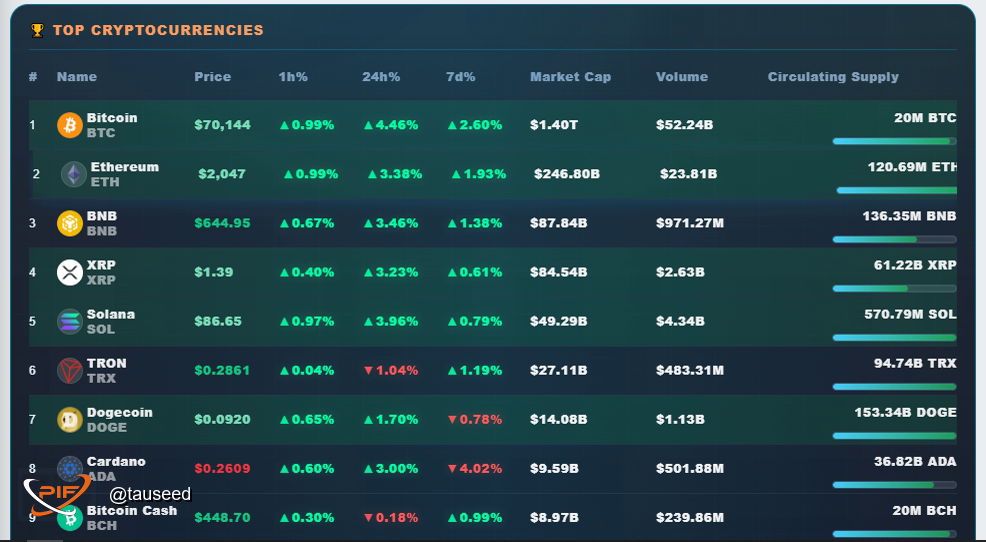
Task: Click Bitcoin volume $52.24B
Action: 684,125
